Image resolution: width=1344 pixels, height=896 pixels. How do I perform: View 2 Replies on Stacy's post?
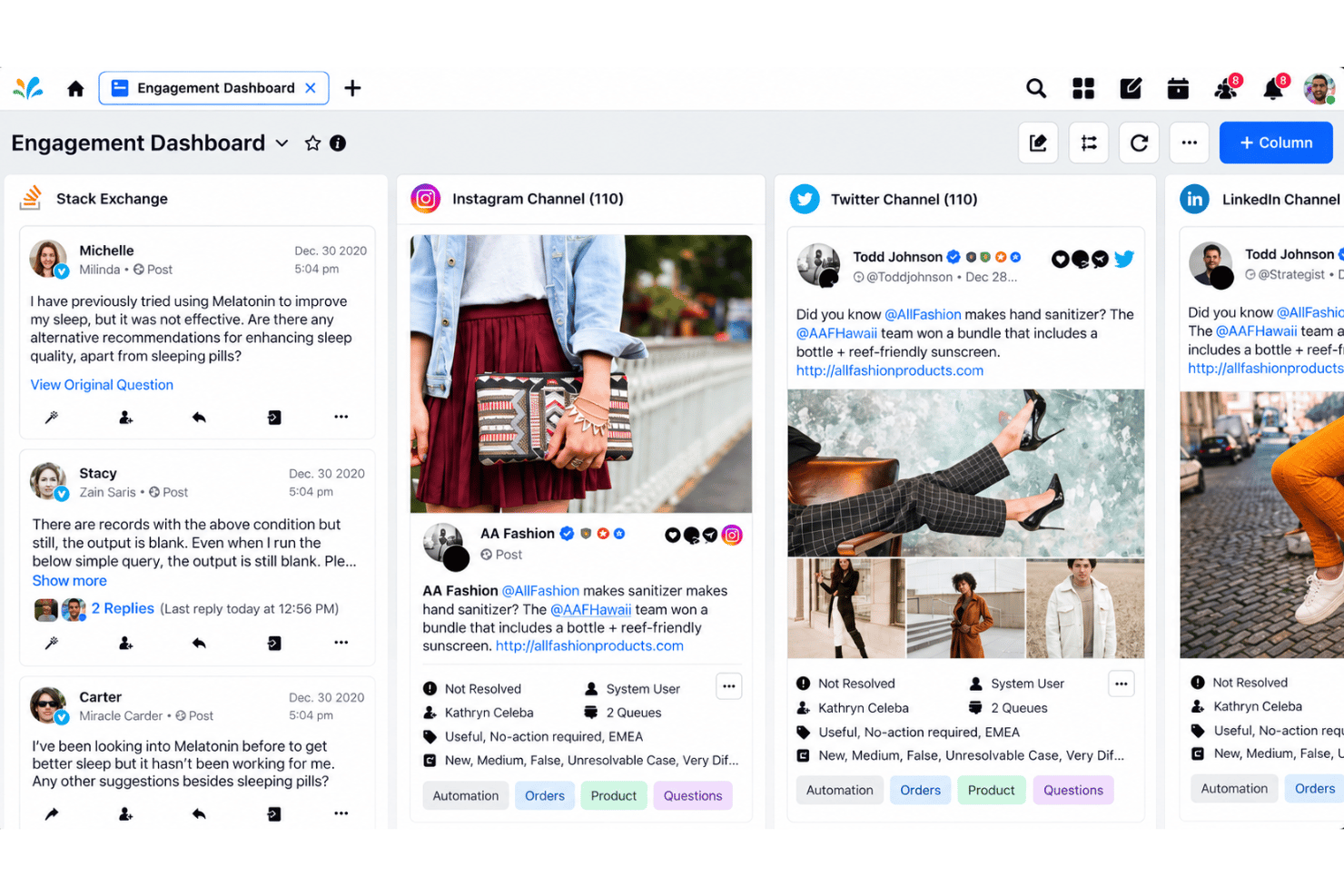point(123,608)
